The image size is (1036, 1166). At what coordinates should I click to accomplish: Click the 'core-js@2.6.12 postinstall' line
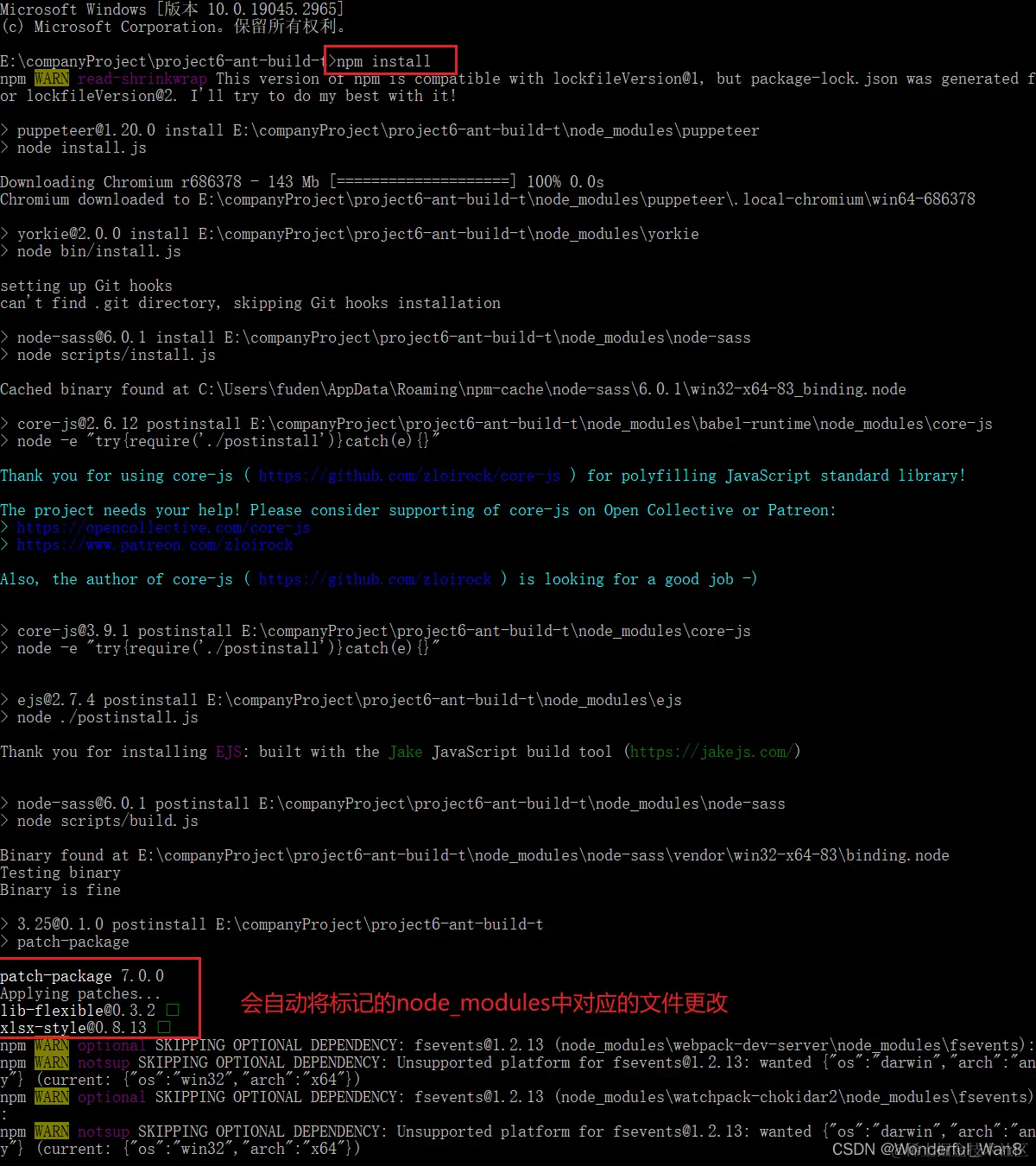496,424
